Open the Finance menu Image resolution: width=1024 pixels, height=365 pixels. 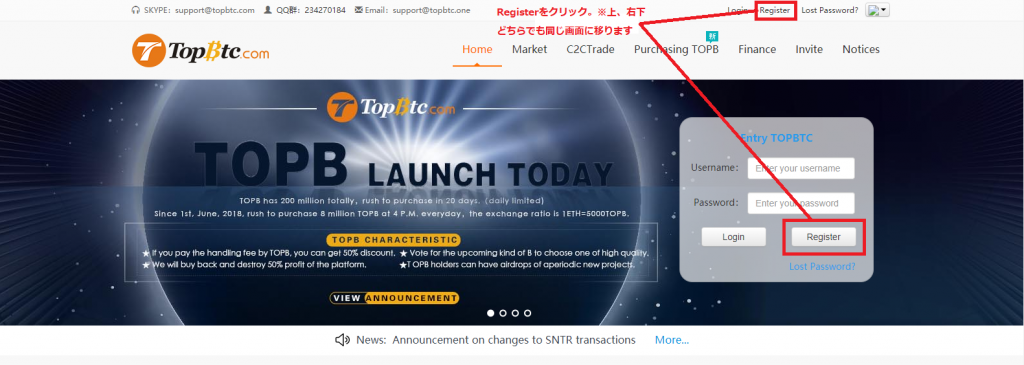click(757, 50)
